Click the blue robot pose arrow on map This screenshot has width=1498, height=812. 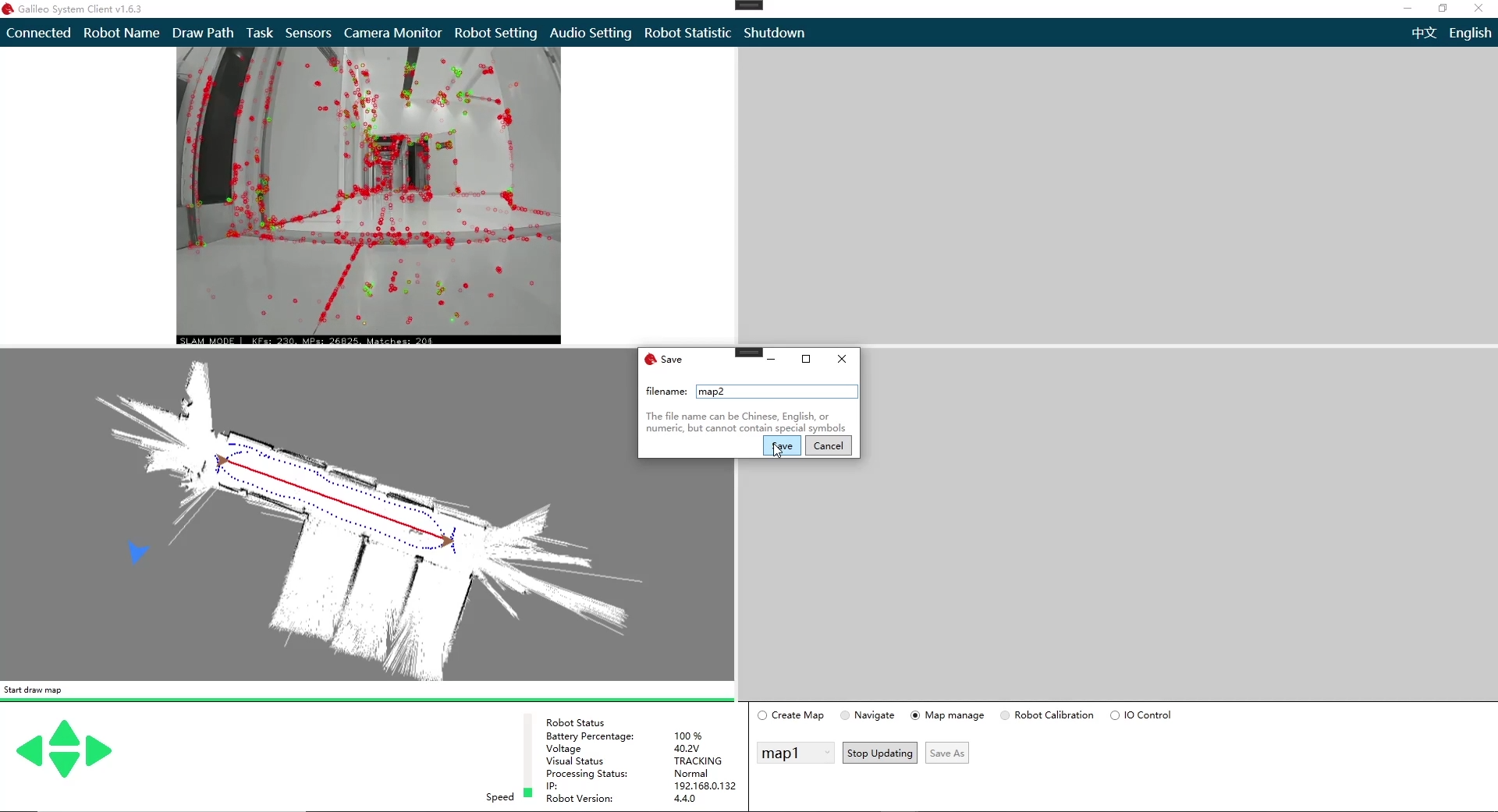coord(137,551)
